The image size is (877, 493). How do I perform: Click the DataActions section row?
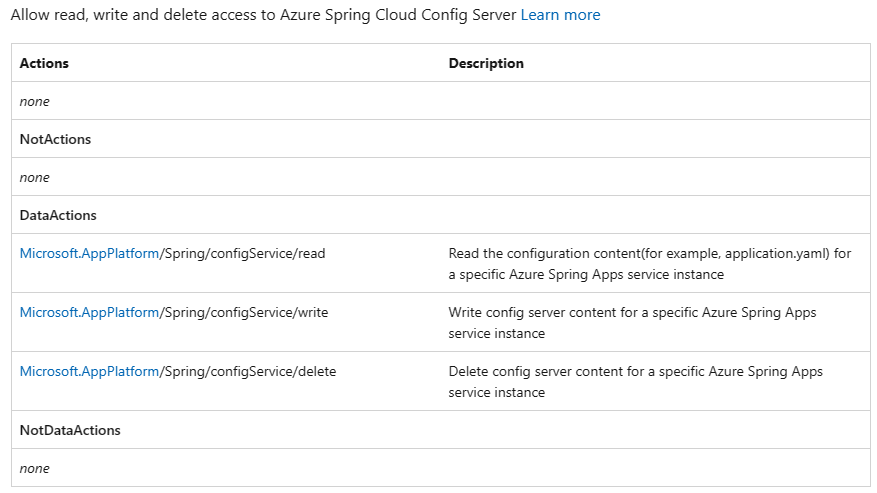coord(441,215)
